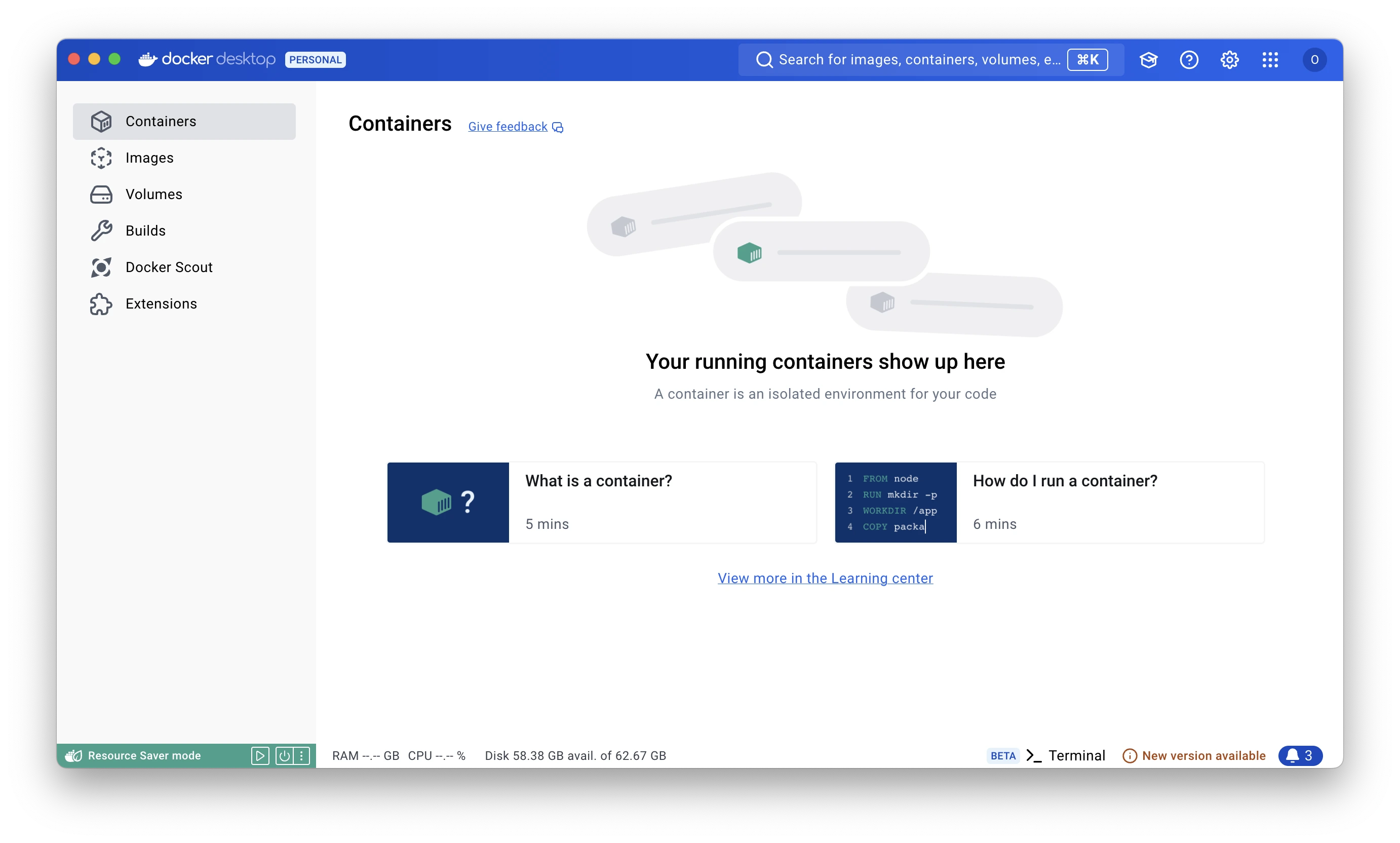Open the Terminal panel
Viewport: 1400px width, 843px height.
point(1076,755)
